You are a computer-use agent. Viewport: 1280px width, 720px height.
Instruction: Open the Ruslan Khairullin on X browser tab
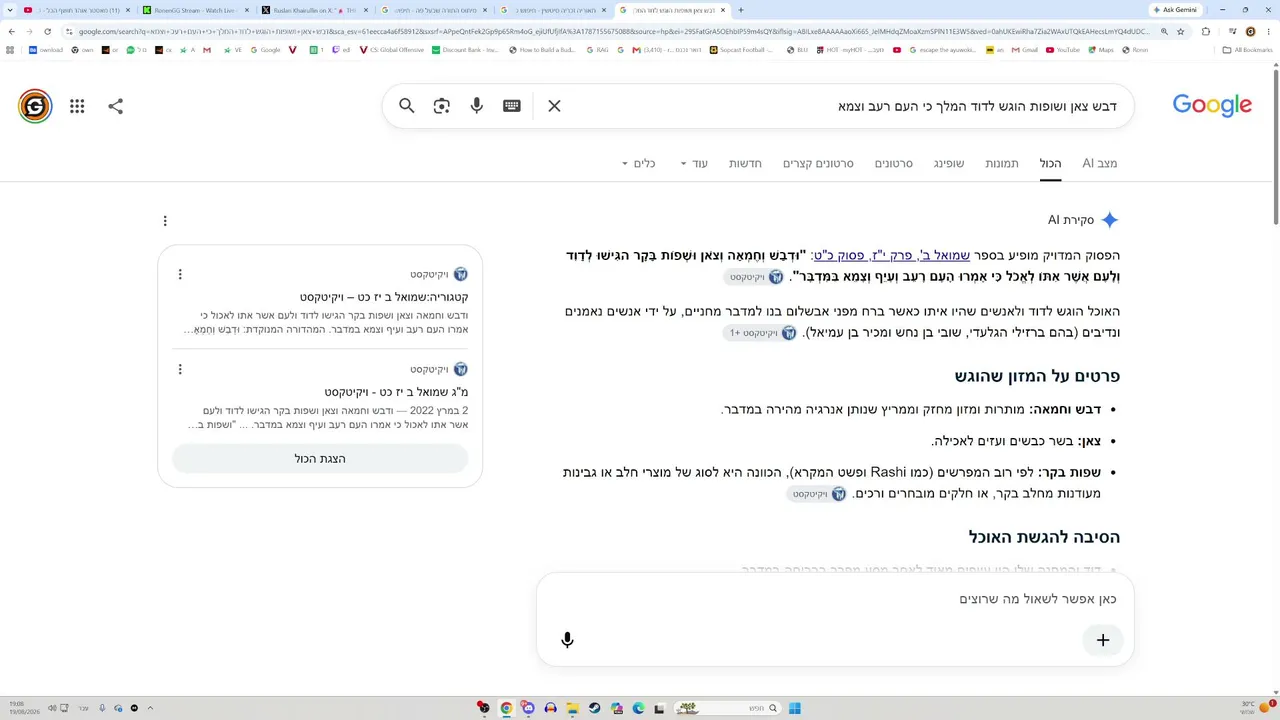[x=315, y=10]
